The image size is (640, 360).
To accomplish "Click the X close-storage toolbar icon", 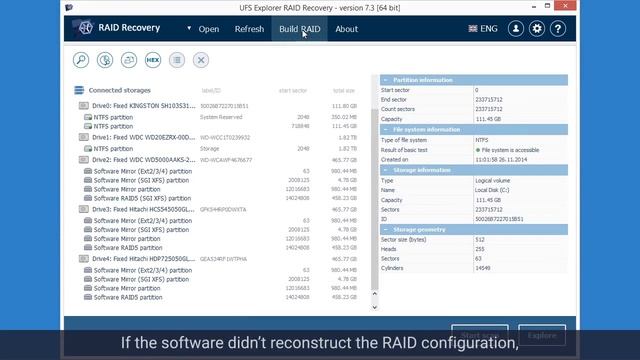I will click(x=201, y=60).
